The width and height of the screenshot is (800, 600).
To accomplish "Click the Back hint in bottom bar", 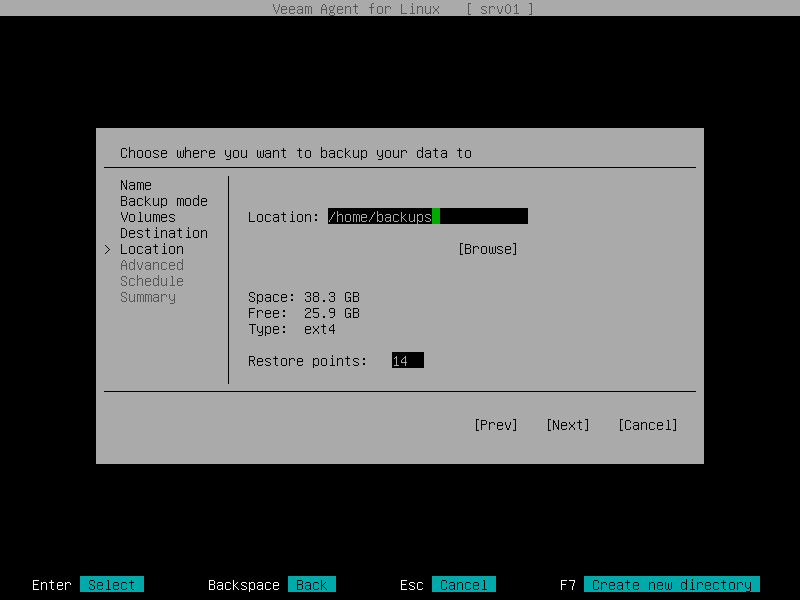I will point(312,585).
